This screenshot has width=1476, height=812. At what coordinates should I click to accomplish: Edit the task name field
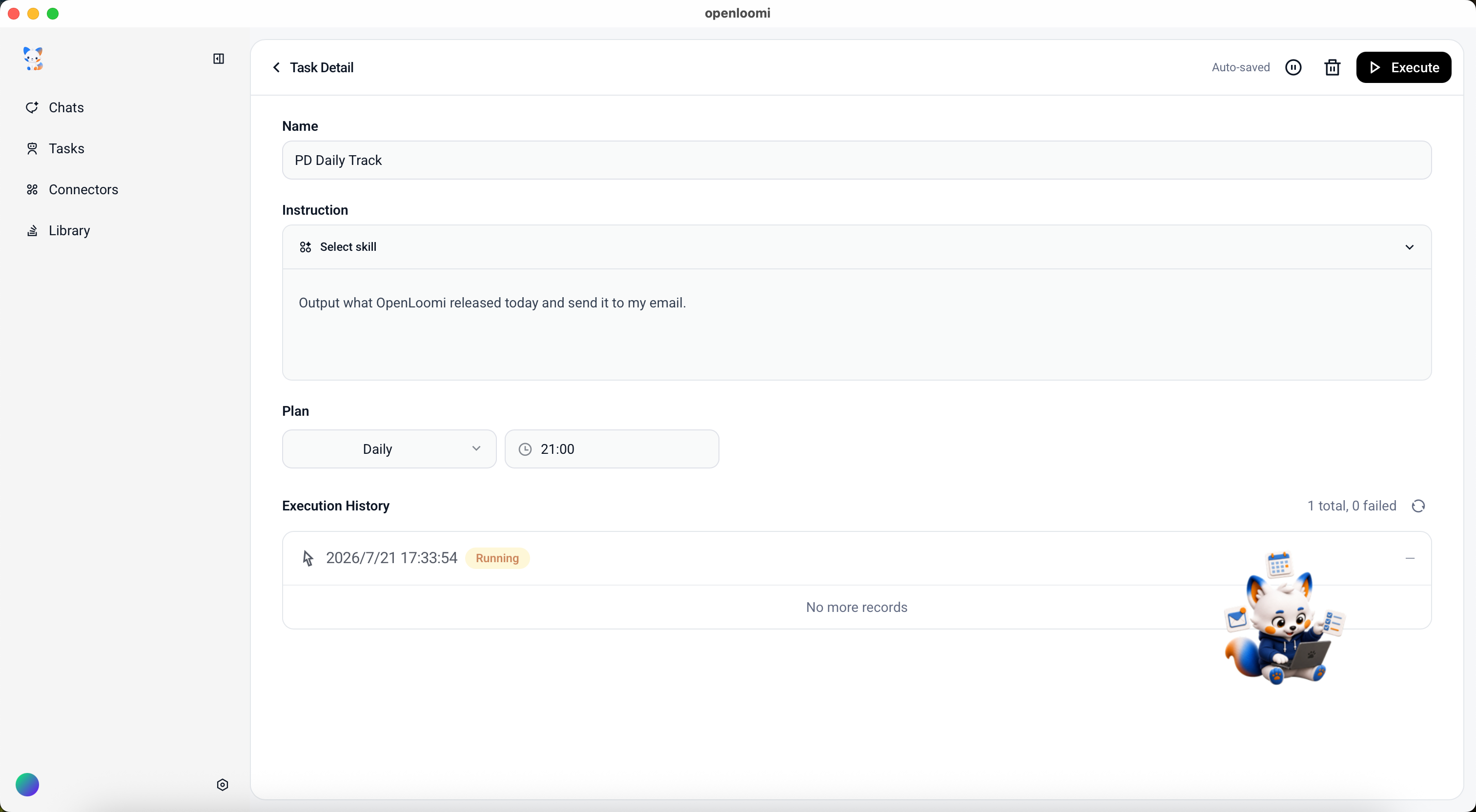coord(857,160)
